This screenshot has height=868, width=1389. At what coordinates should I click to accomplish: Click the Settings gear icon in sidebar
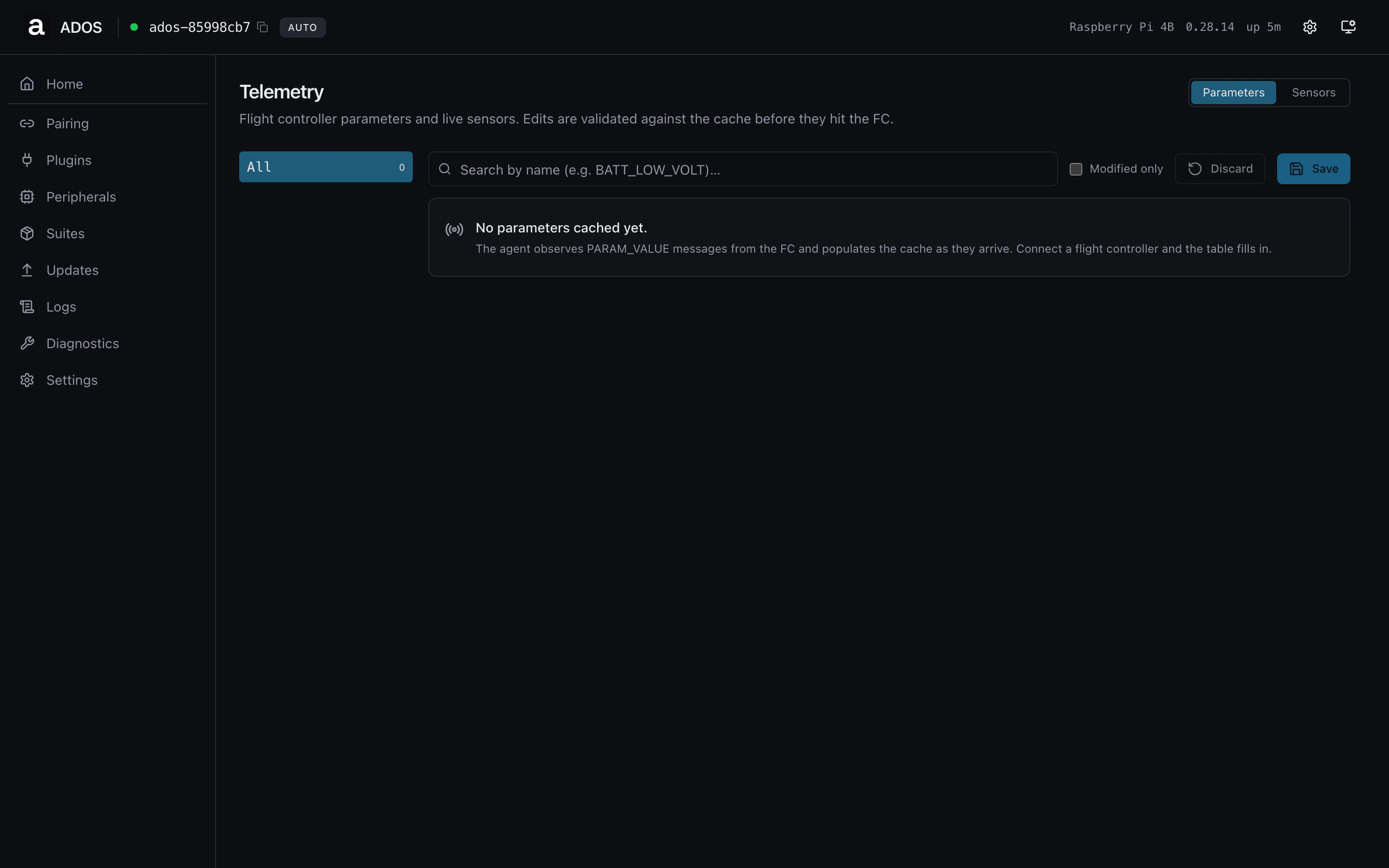27,380
